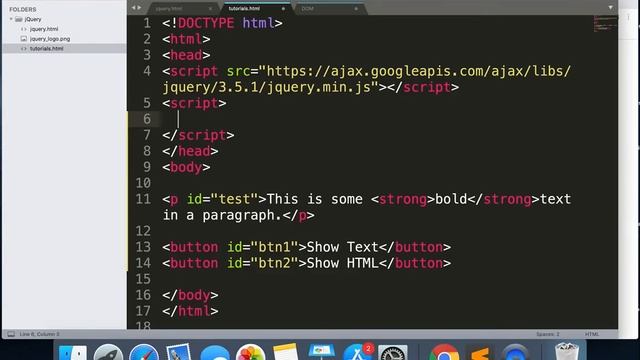
Task: Switch to the tutorials.html tab
Action: [x=244, y=9]
